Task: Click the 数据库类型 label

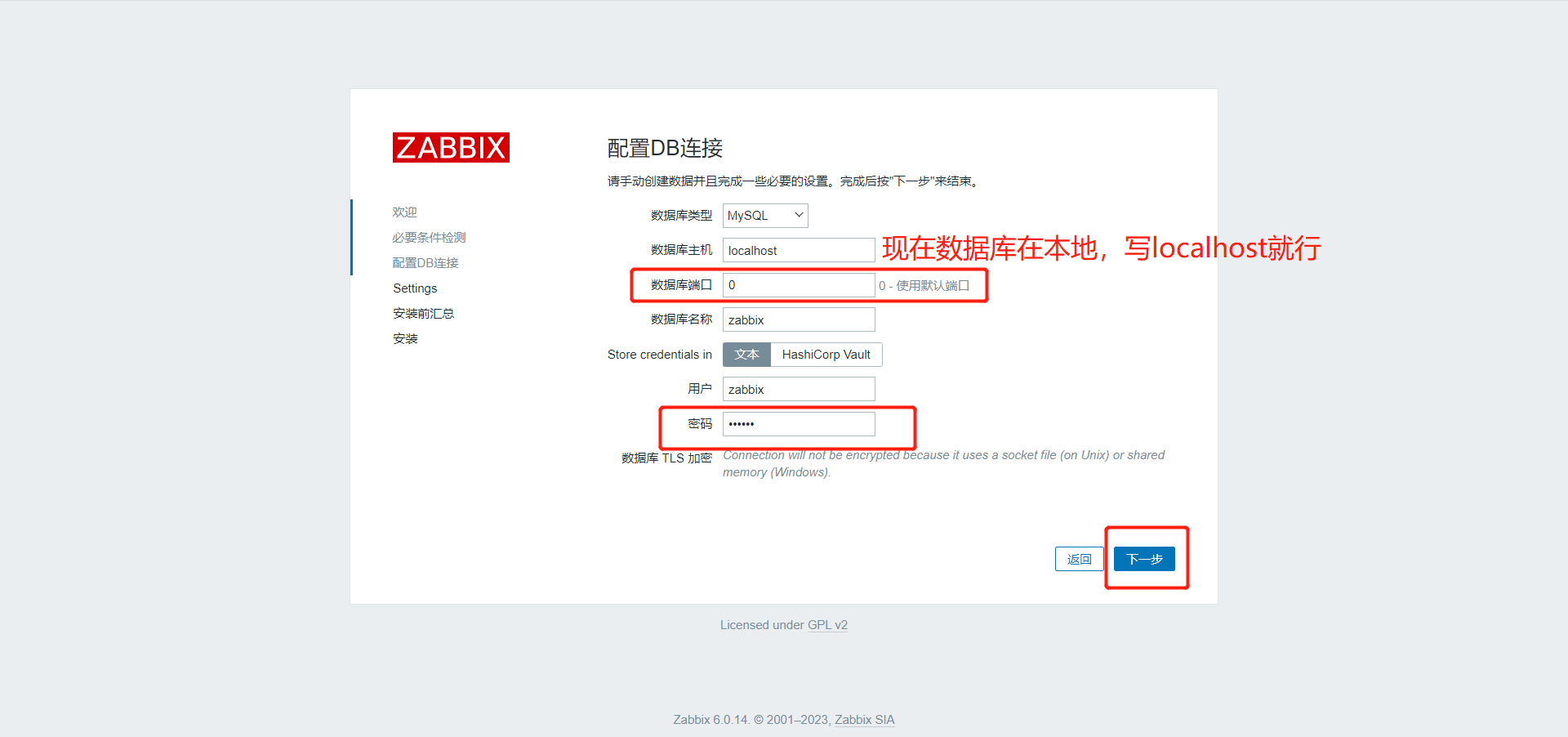Action: (x=681, y=216)
